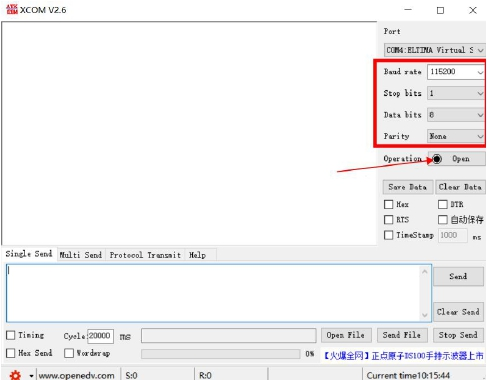Expand the Baud rate dropdown
The height and width of the screenshot is (380, 487).
pos(456,72)
